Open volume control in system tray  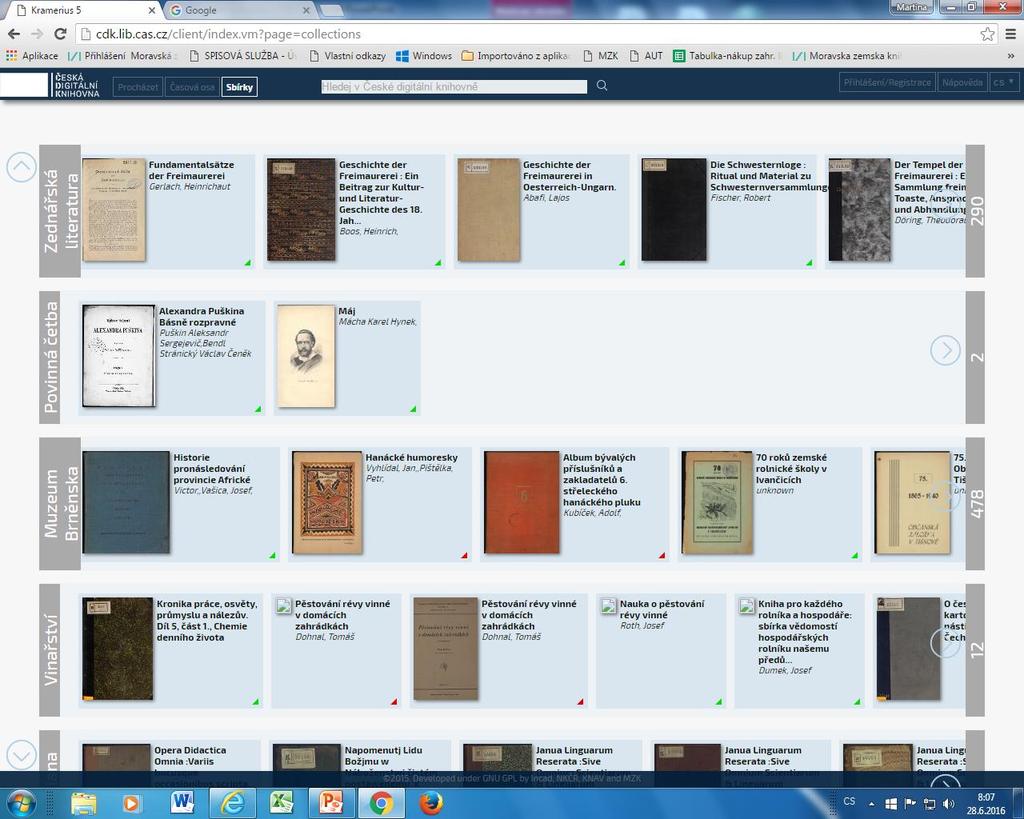click(948, 803)
